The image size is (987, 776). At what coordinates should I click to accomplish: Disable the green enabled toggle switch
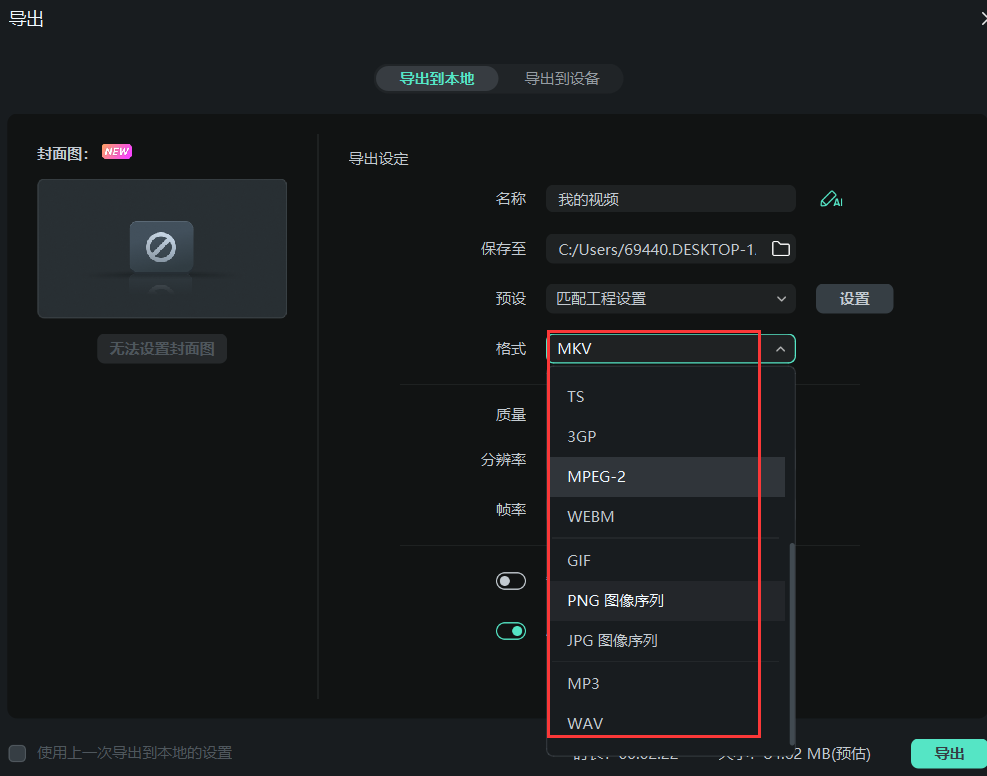pos(511,631)
